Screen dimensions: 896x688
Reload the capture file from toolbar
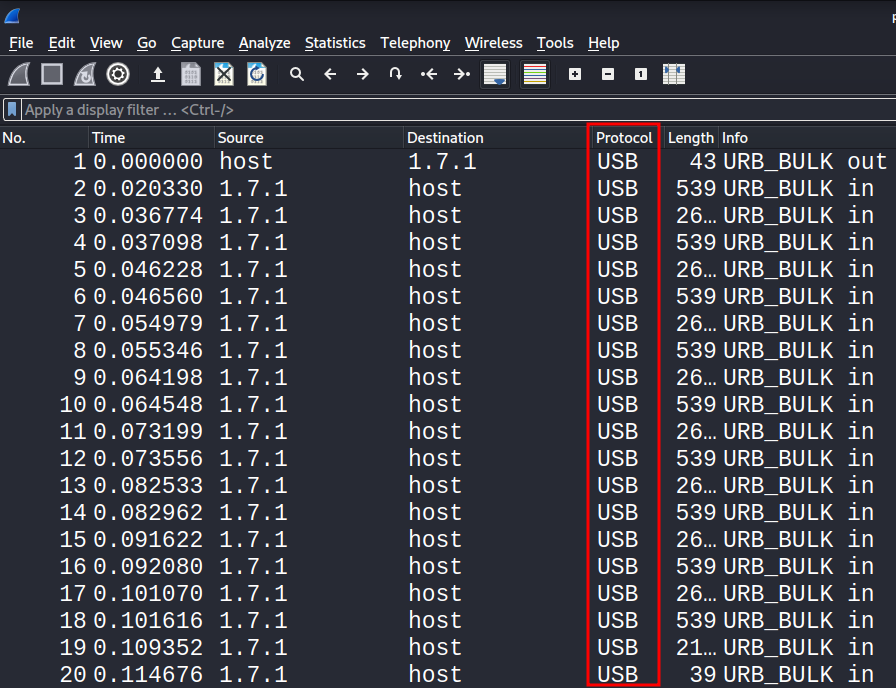pos(257,74)
